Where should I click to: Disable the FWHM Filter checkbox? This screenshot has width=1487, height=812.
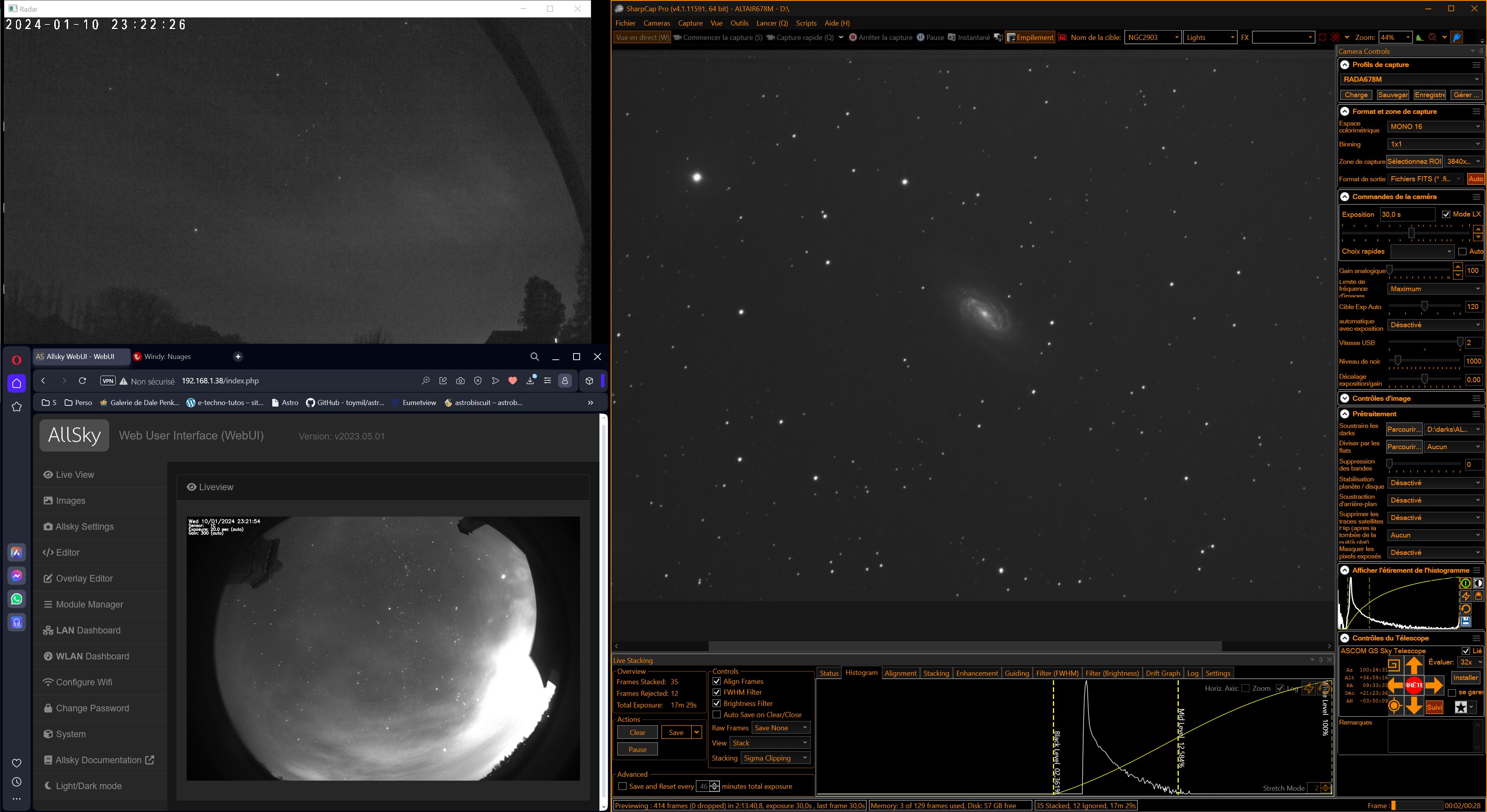(x=717, y=692)
